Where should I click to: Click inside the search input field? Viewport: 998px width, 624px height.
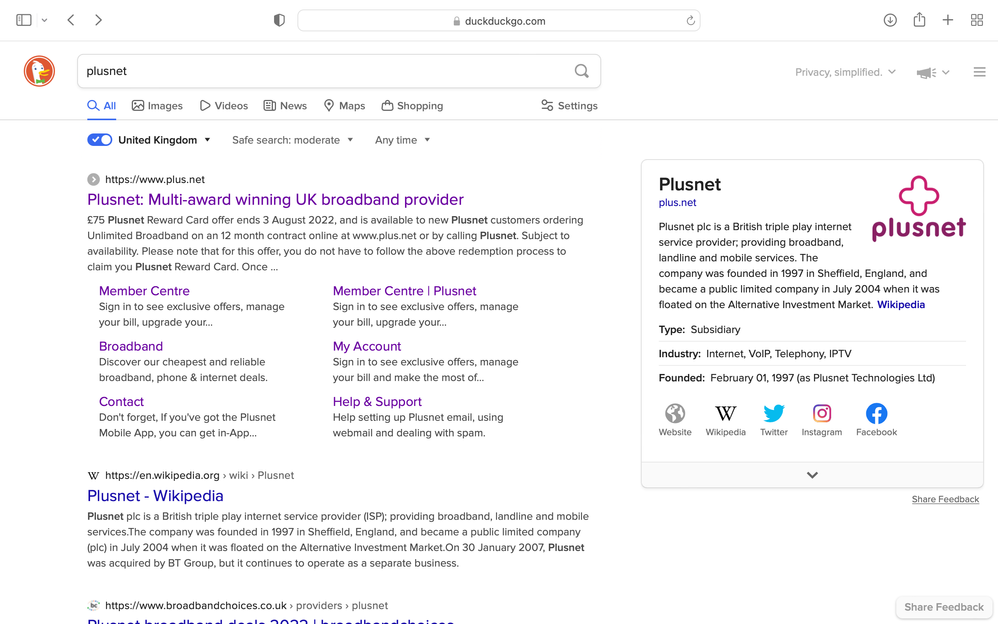tap(300, 71)
